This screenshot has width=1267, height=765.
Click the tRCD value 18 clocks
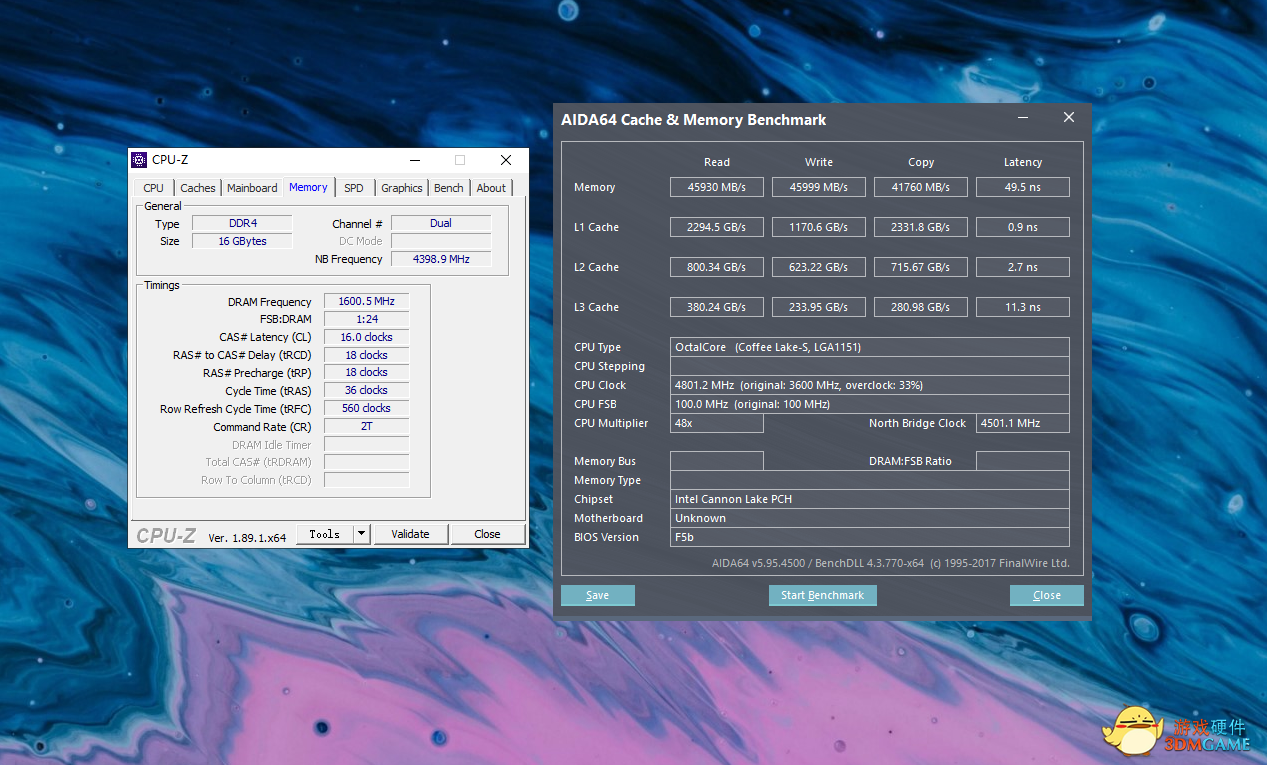366,355
